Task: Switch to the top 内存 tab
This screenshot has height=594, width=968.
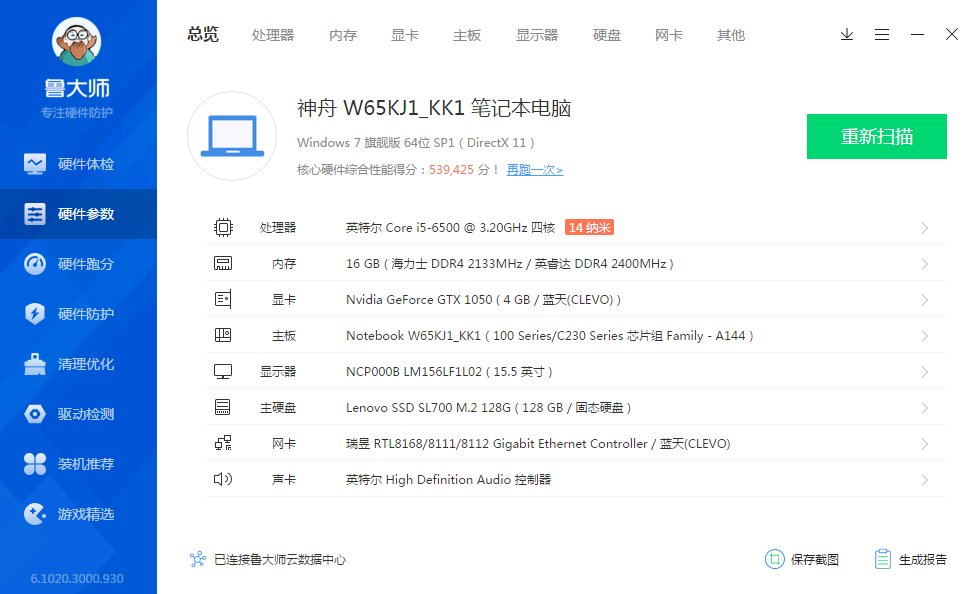Action: tap(343, 35)
